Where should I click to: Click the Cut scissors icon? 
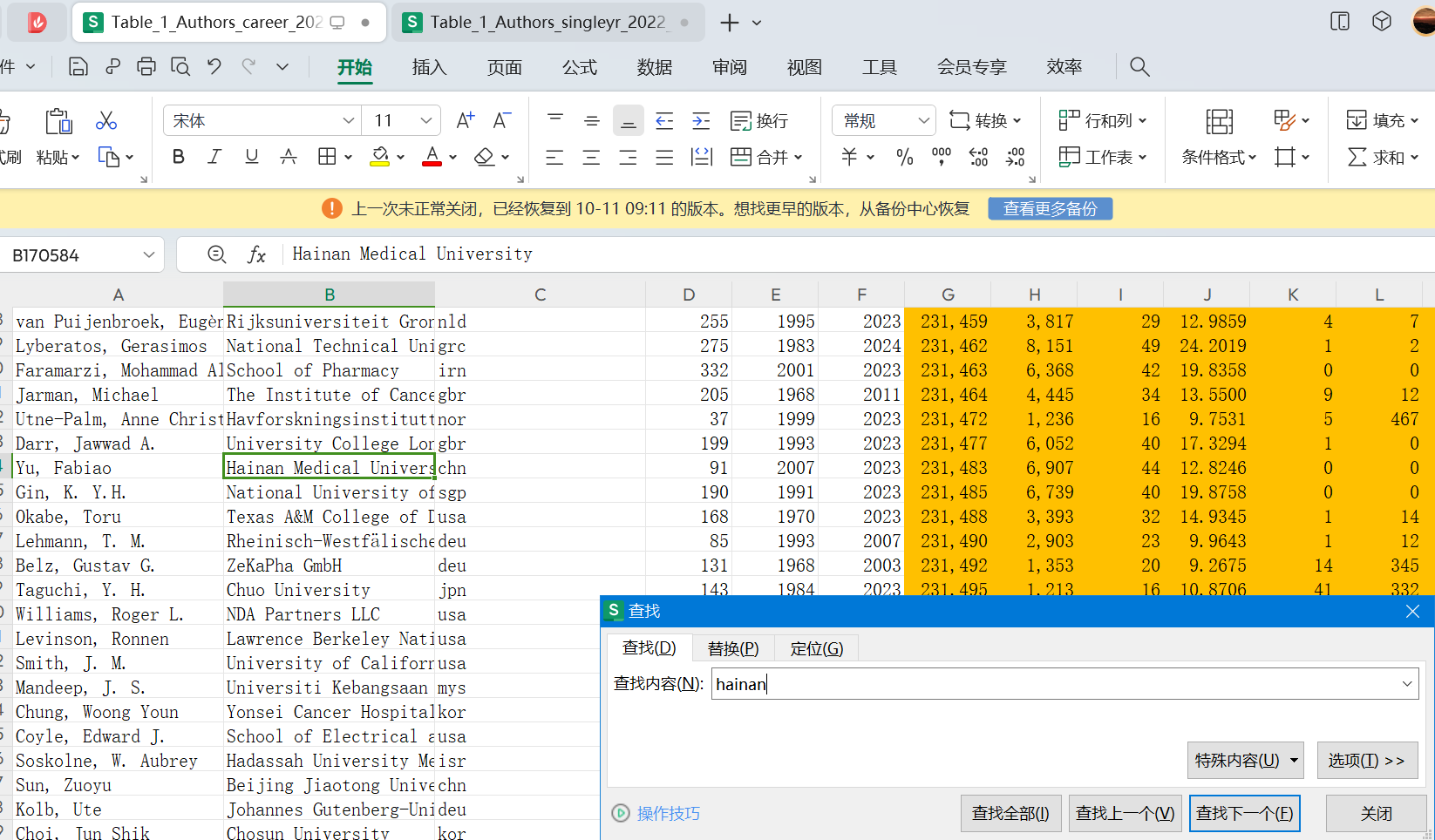pyautogui.click(x=106, y=120)
